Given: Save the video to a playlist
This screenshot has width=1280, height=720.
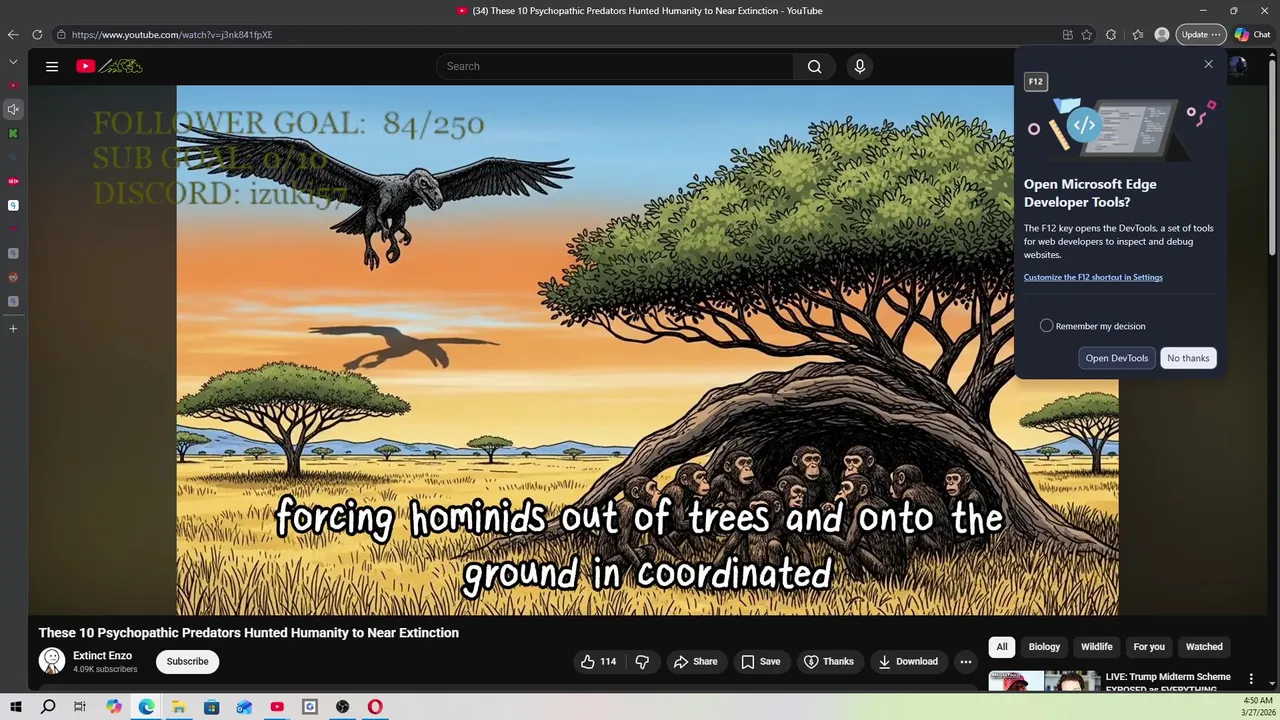Looking at the screenshot, I should (x=760, y=662).
